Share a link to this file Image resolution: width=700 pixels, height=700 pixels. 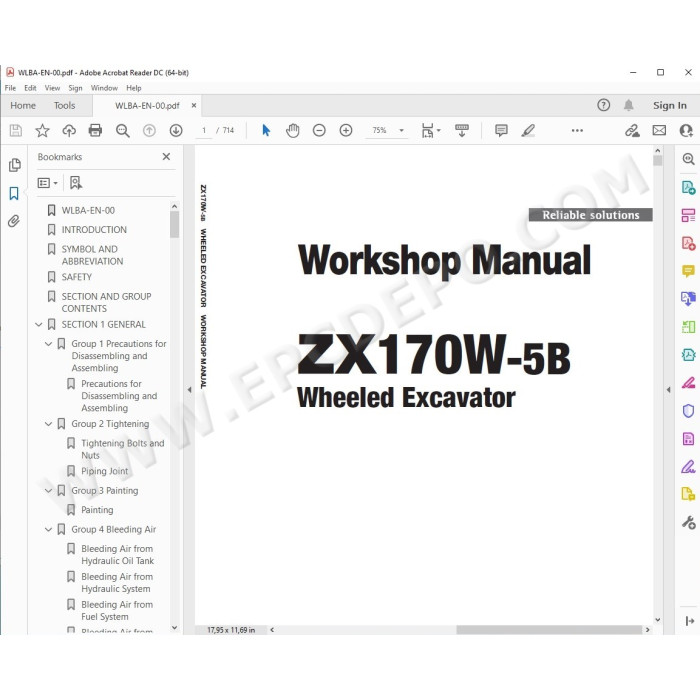coord(632,130)
